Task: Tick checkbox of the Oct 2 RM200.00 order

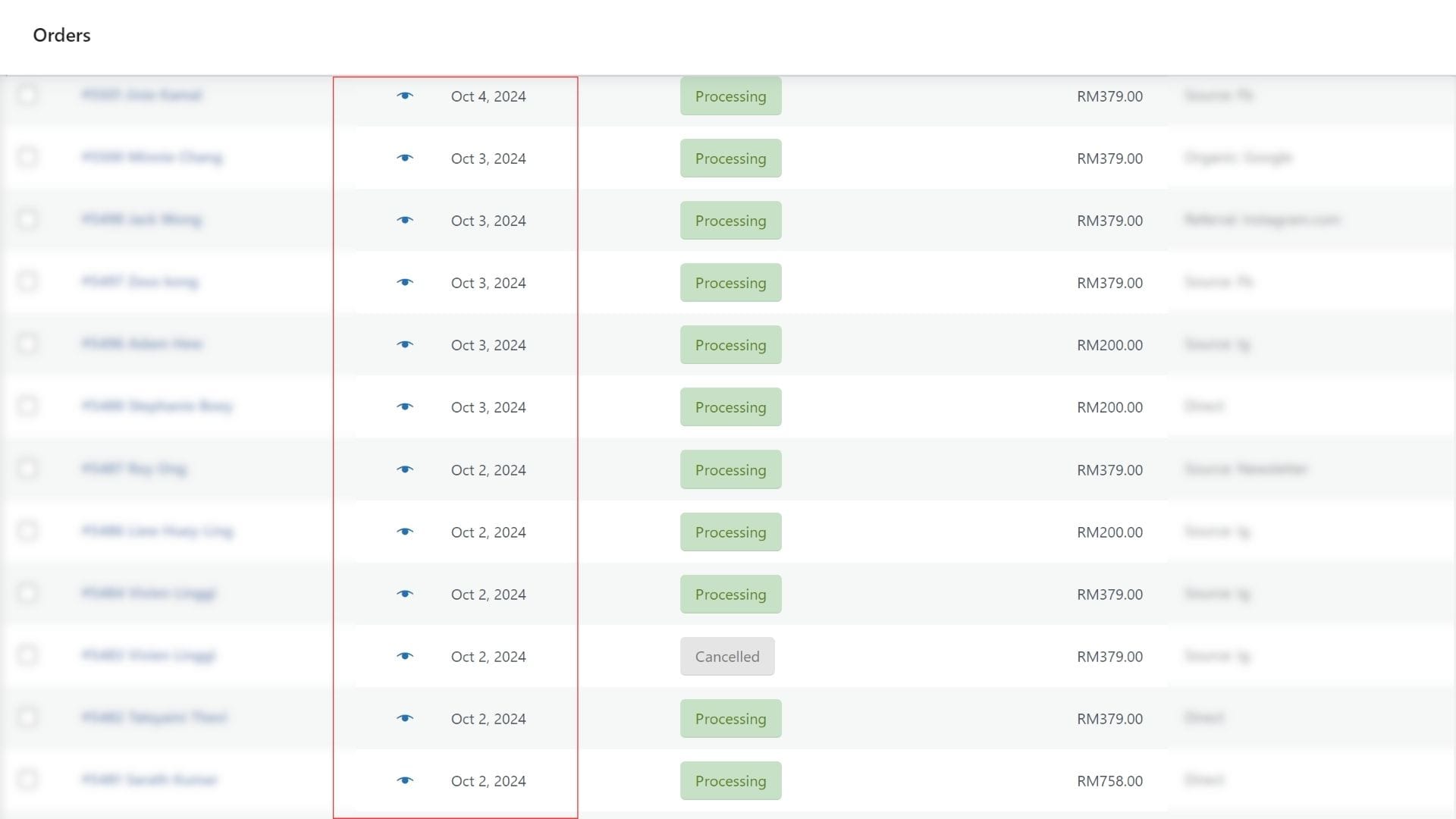Action: click(27, 530)
